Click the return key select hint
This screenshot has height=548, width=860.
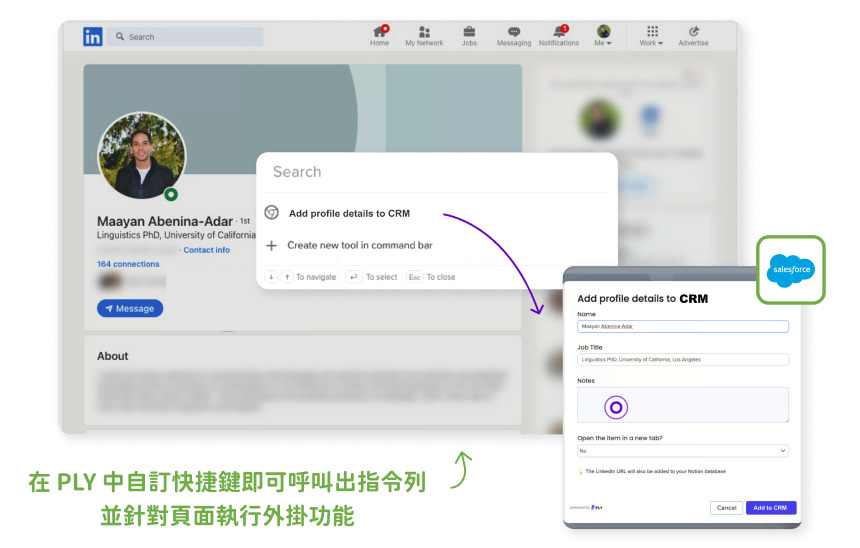pos(354,277)
